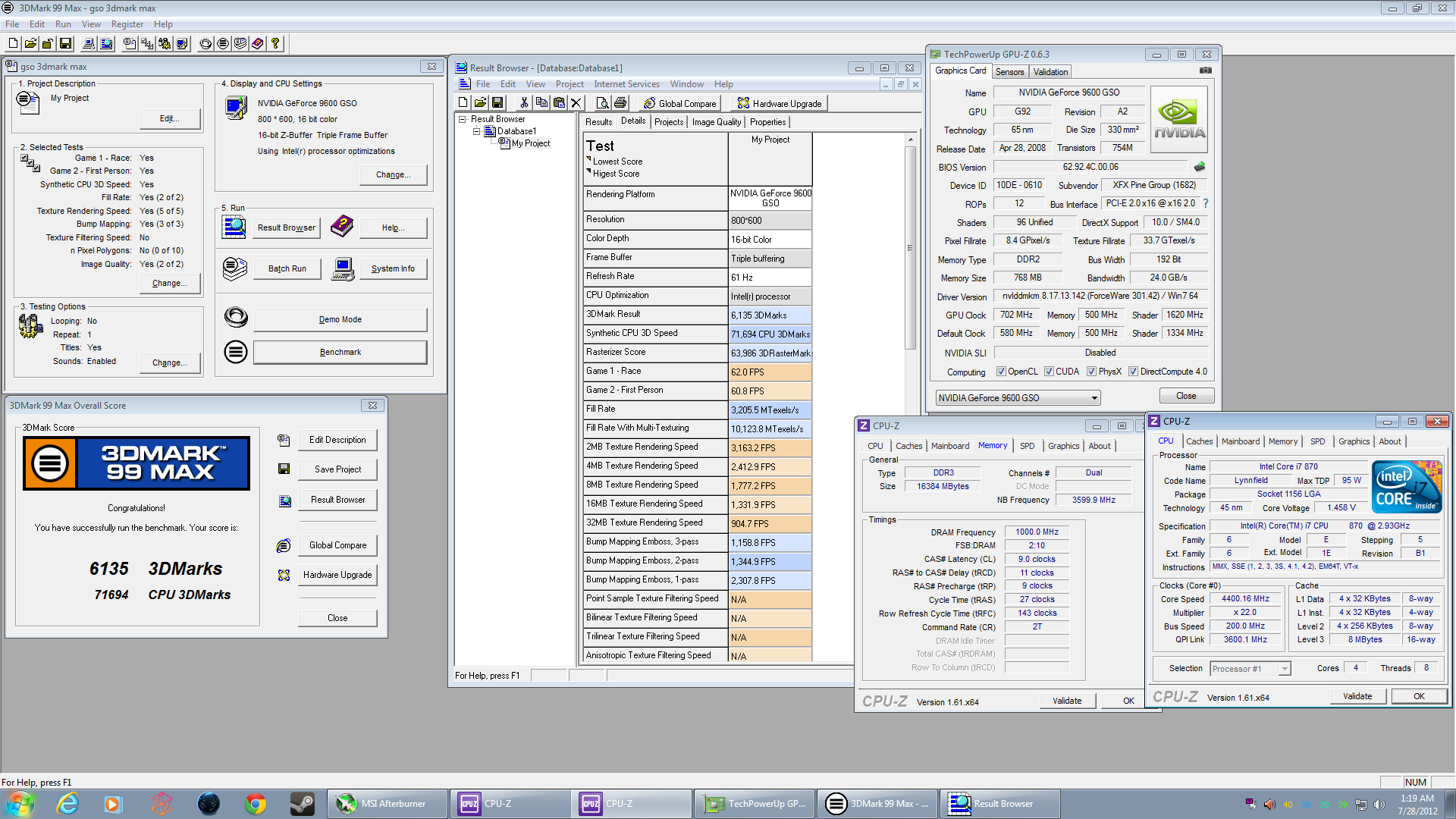The image size is (1456, 819).
Task: Click the System Info button
Action: pos(393,268)
